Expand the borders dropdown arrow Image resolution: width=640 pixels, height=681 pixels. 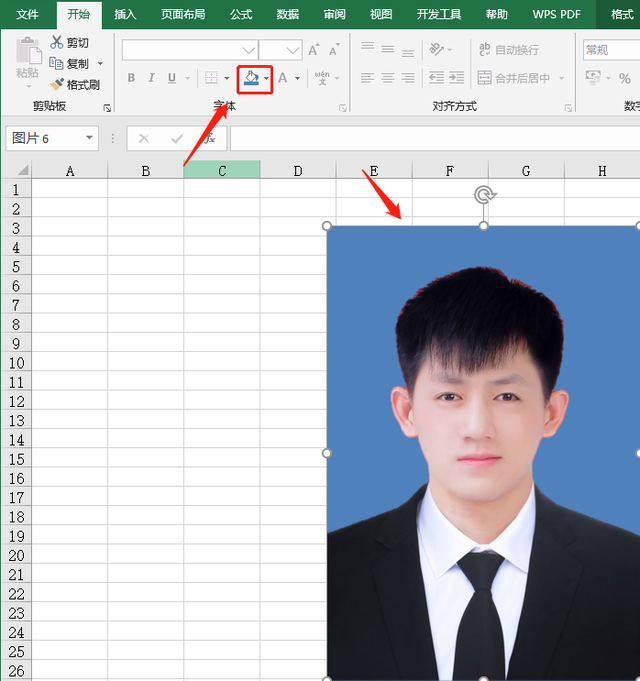click(x=227, y=78)
